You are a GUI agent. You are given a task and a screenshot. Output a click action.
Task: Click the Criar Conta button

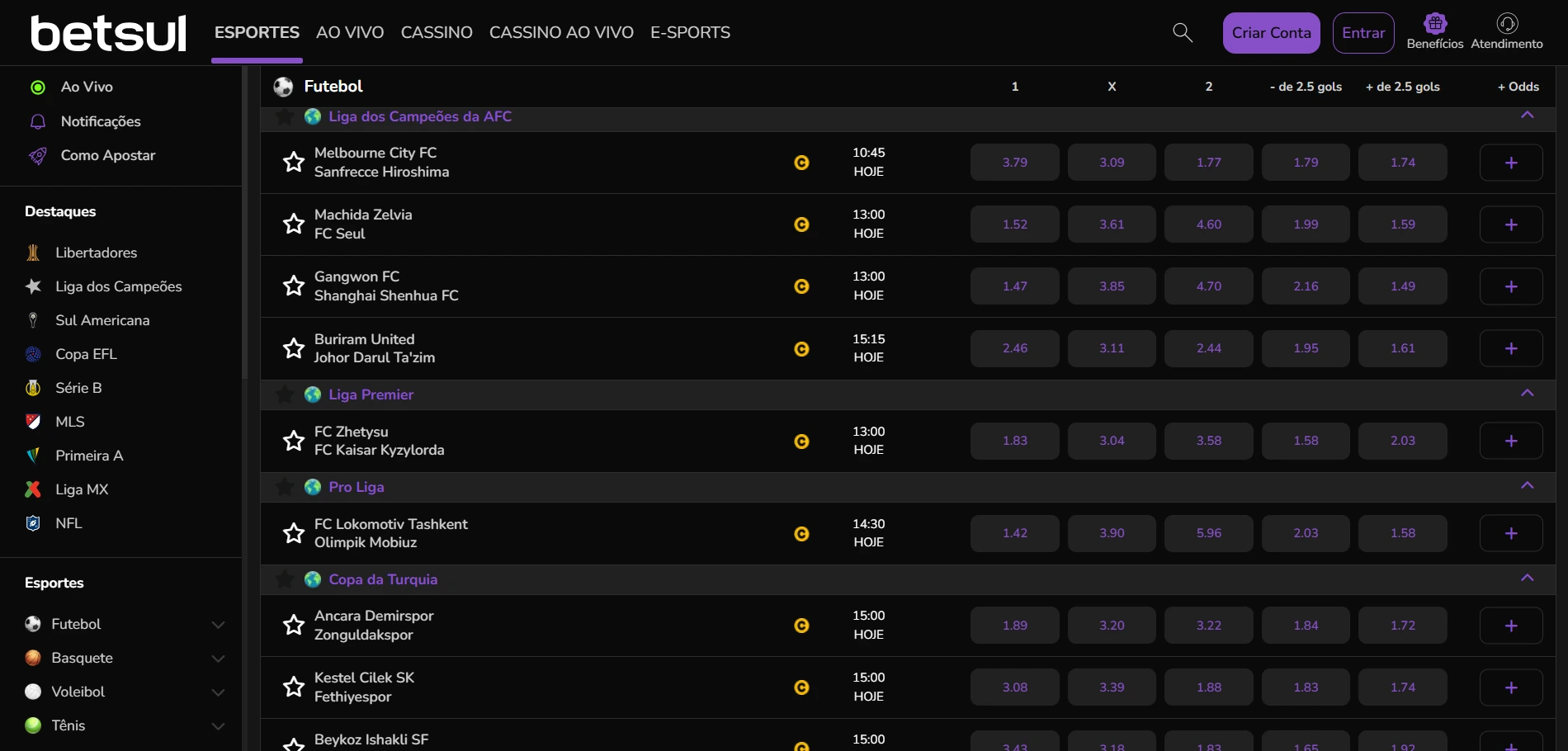point(1271,33)
